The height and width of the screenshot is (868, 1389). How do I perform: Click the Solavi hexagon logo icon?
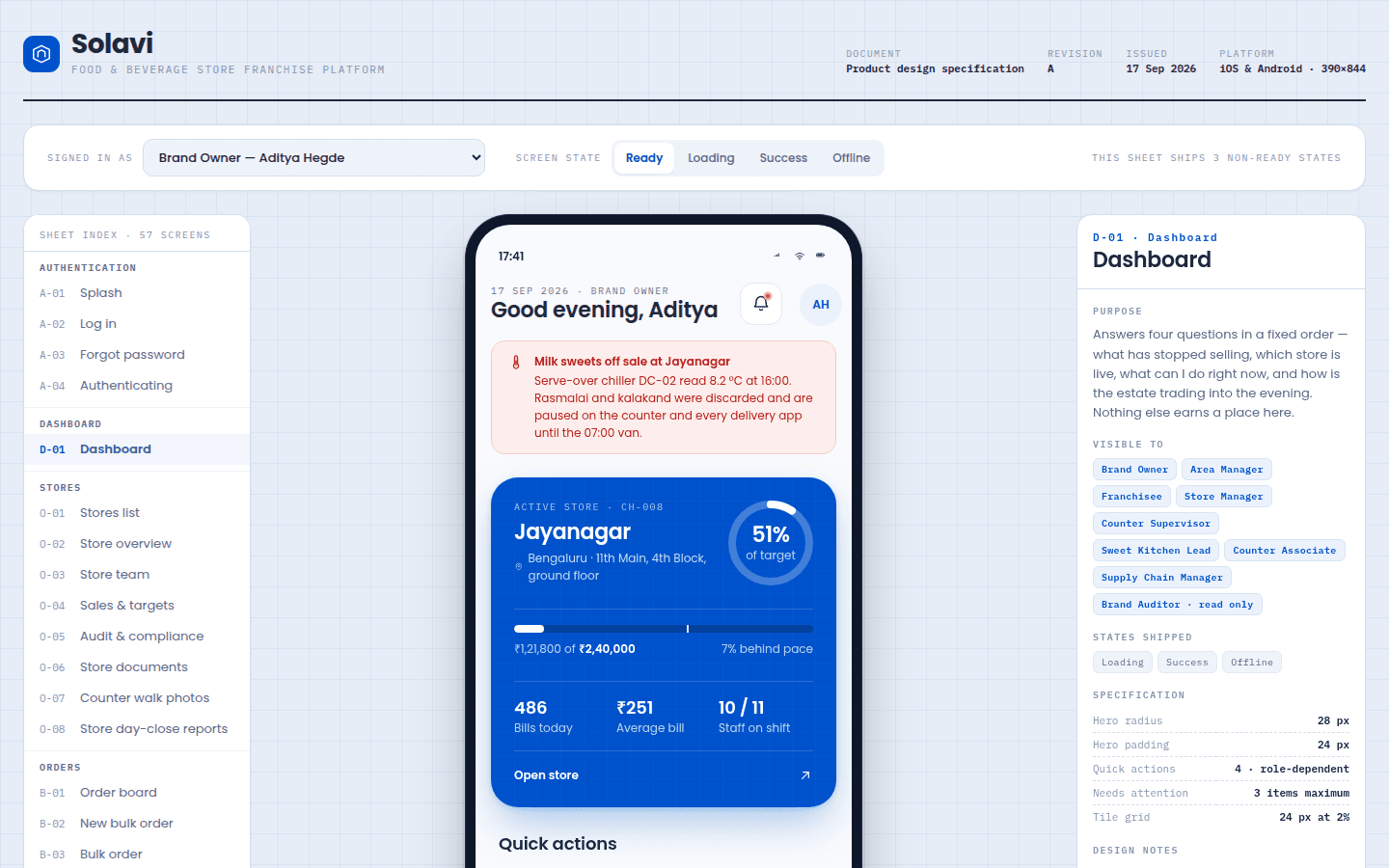click(41, 54)
